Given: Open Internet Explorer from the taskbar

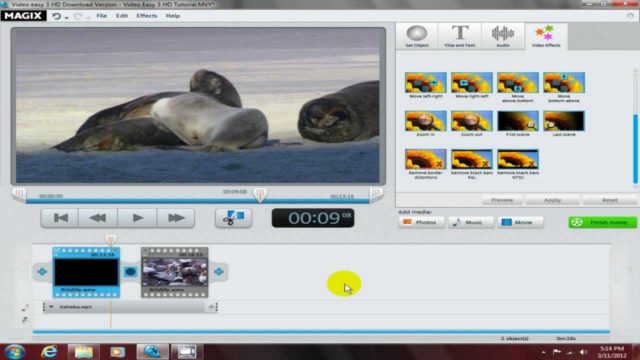Looking at the screenshot, I should tap(49, 351).
